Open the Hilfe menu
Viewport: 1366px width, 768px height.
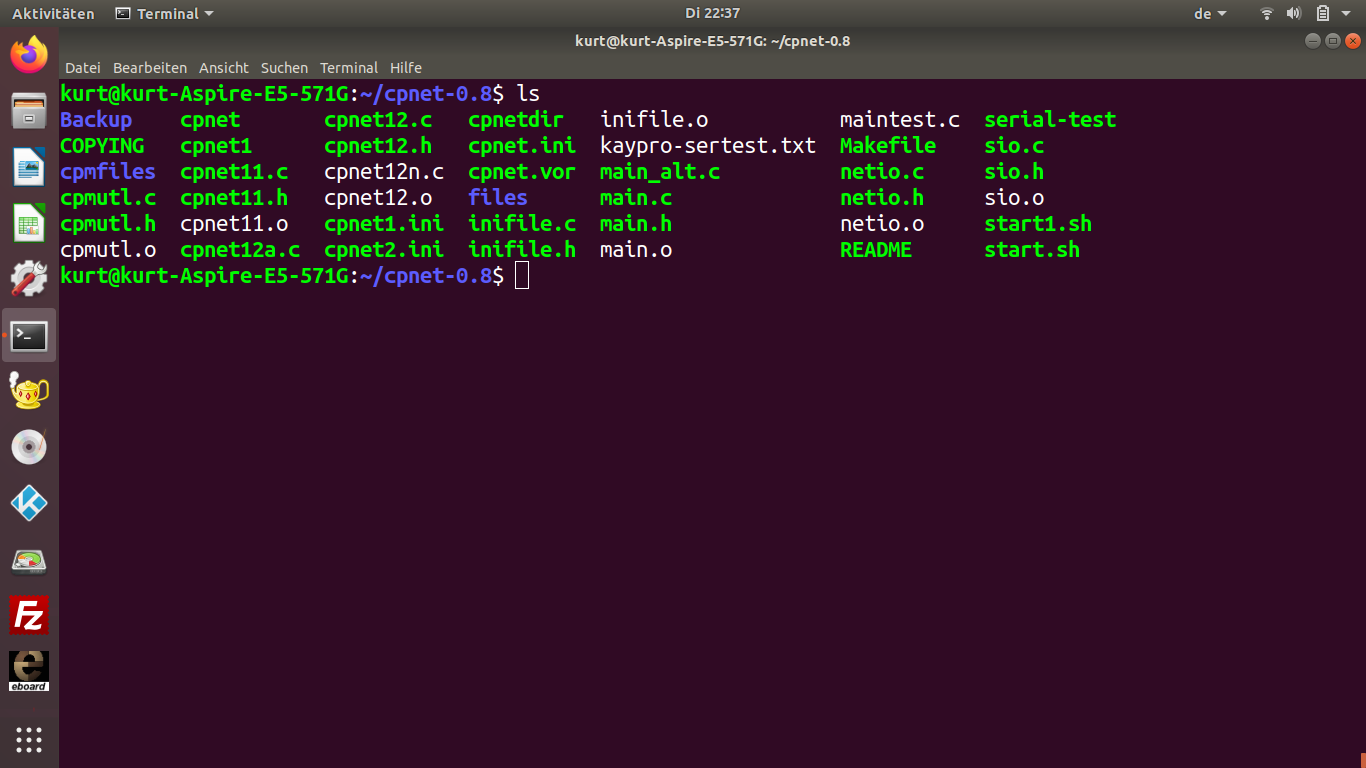click(x=406, y=68)
